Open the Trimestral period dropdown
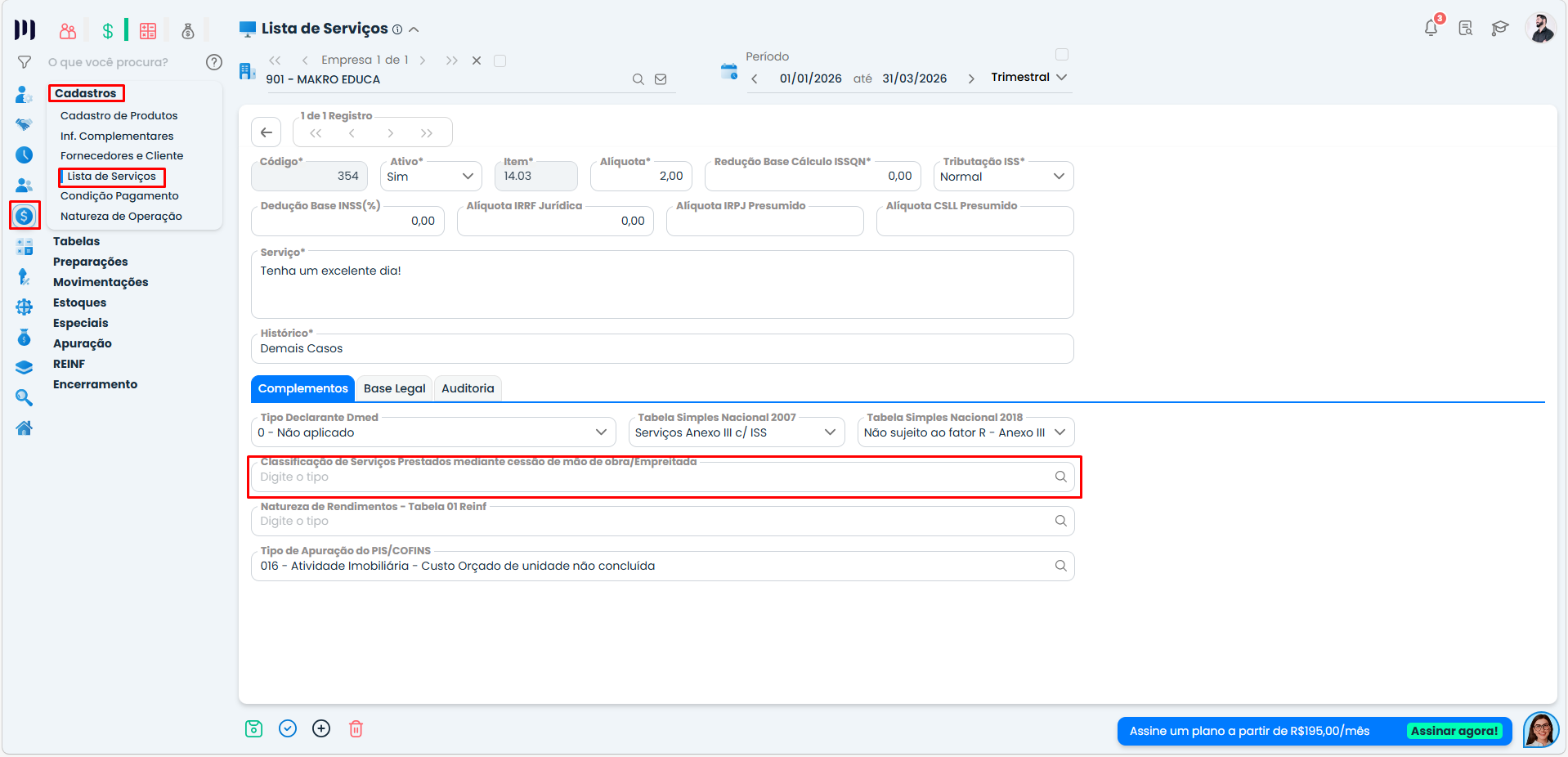1568x757 pixels. coord(1028,77)
